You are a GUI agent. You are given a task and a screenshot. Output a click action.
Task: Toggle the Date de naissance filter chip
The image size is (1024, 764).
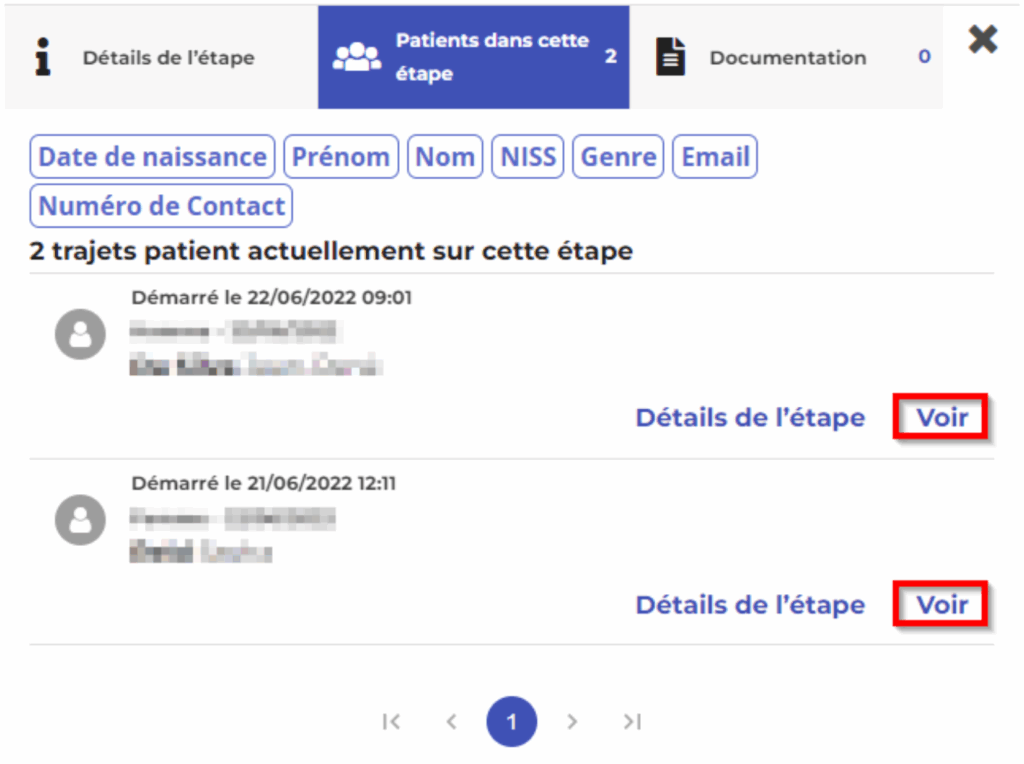[x=152, y=157]
